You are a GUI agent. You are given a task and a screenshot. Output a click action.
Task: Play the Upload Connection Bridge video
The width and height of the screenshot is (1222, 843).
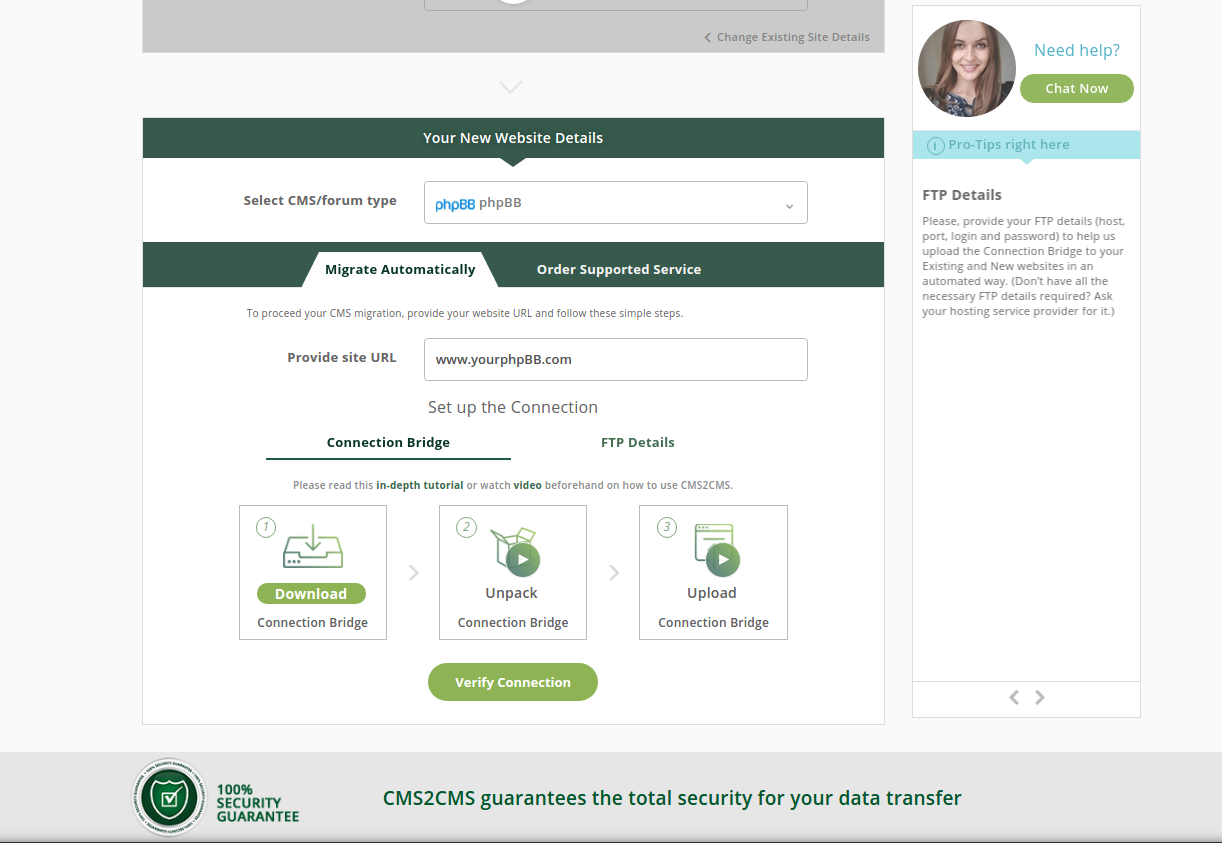tap(723, 560)
